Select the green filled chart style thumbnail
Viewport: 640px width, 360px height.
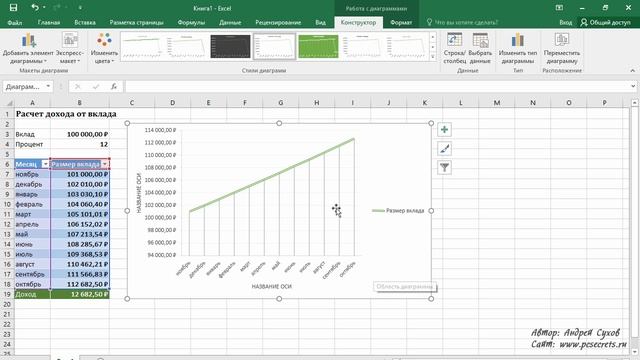pyautogui.click(x=318, y=47)
